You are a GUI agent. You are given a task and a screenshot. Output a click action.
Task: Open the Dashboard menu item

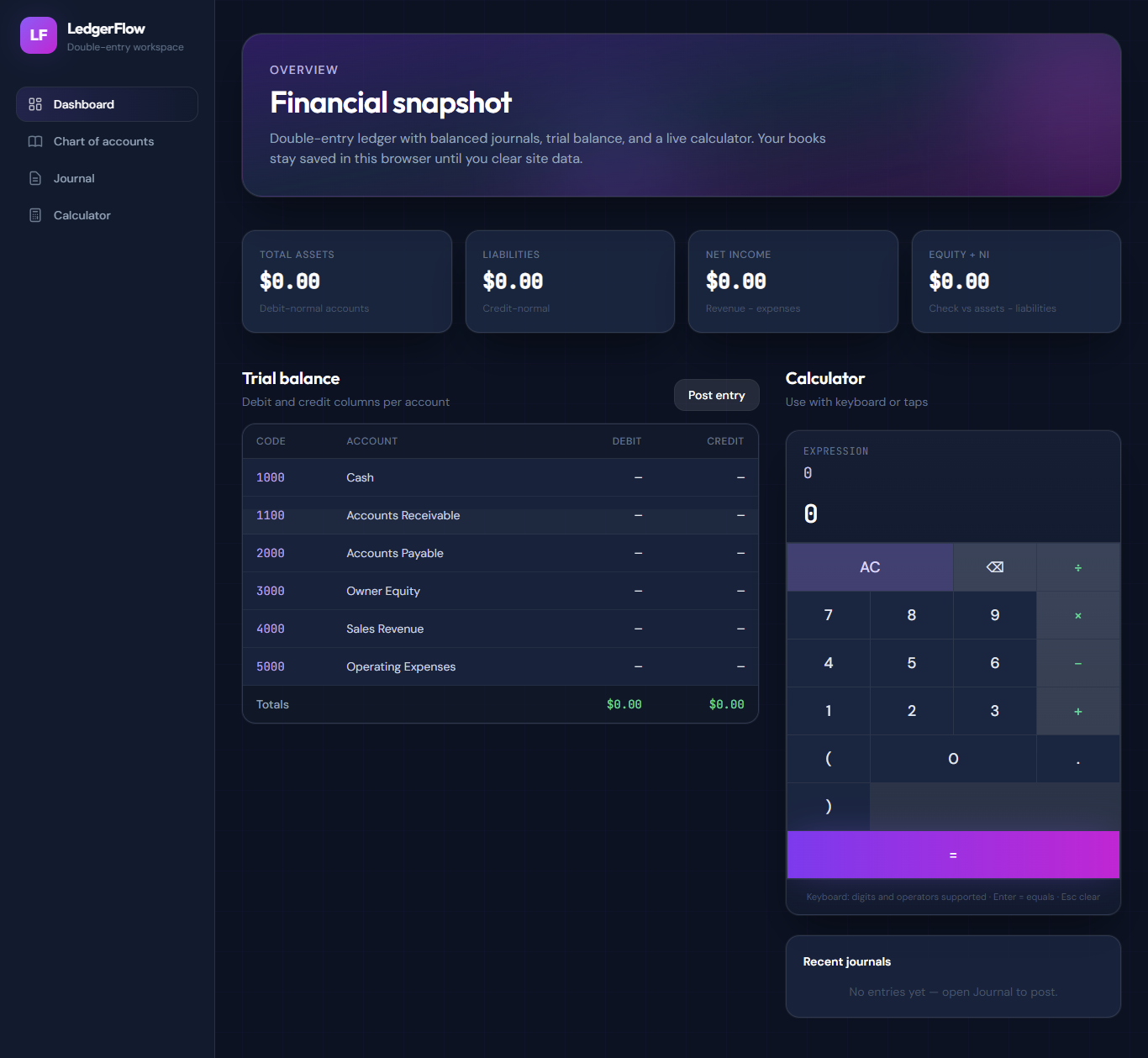click(x=107, y=104)
